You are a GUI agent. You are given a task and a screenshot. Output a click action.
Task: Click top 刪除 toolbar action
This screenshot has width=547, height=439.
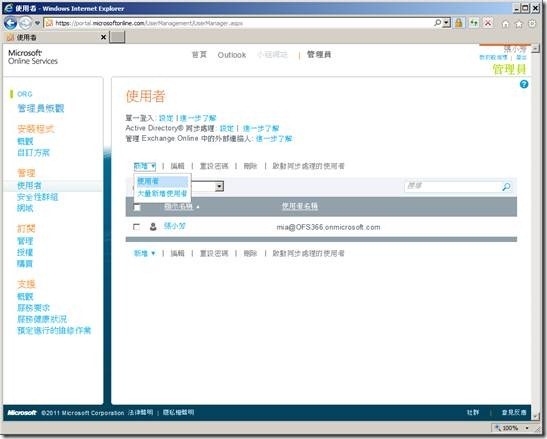[250, 166]
